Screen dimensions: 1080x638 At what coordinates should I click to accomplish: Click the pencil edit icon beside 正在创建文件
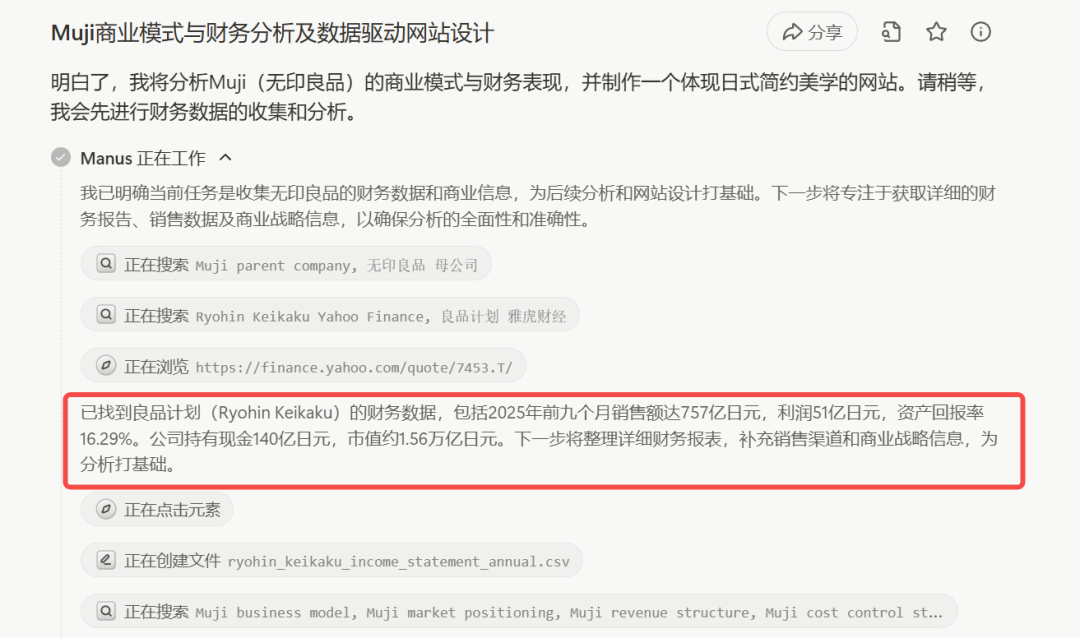(106, 560)
